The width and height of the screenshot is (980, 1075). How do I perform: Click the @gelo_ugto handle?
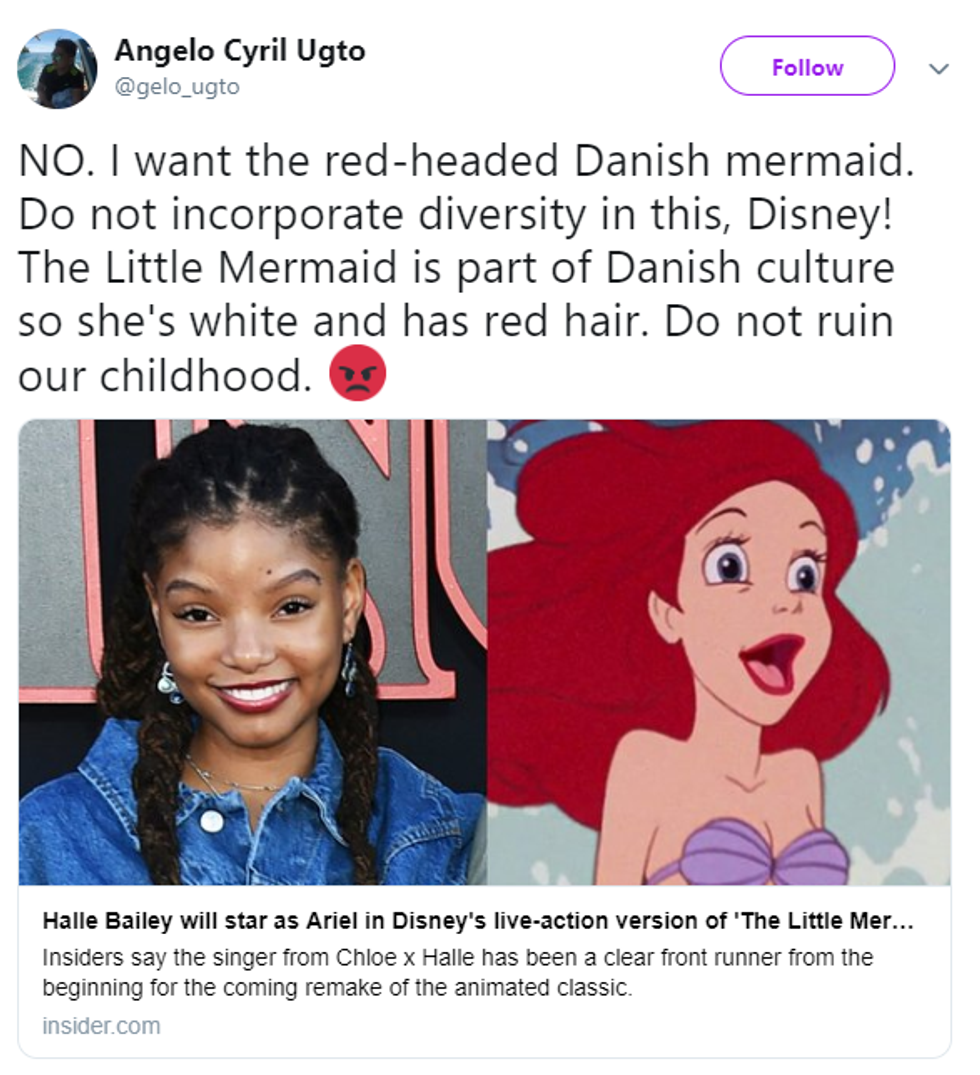(x=177, y=87)
